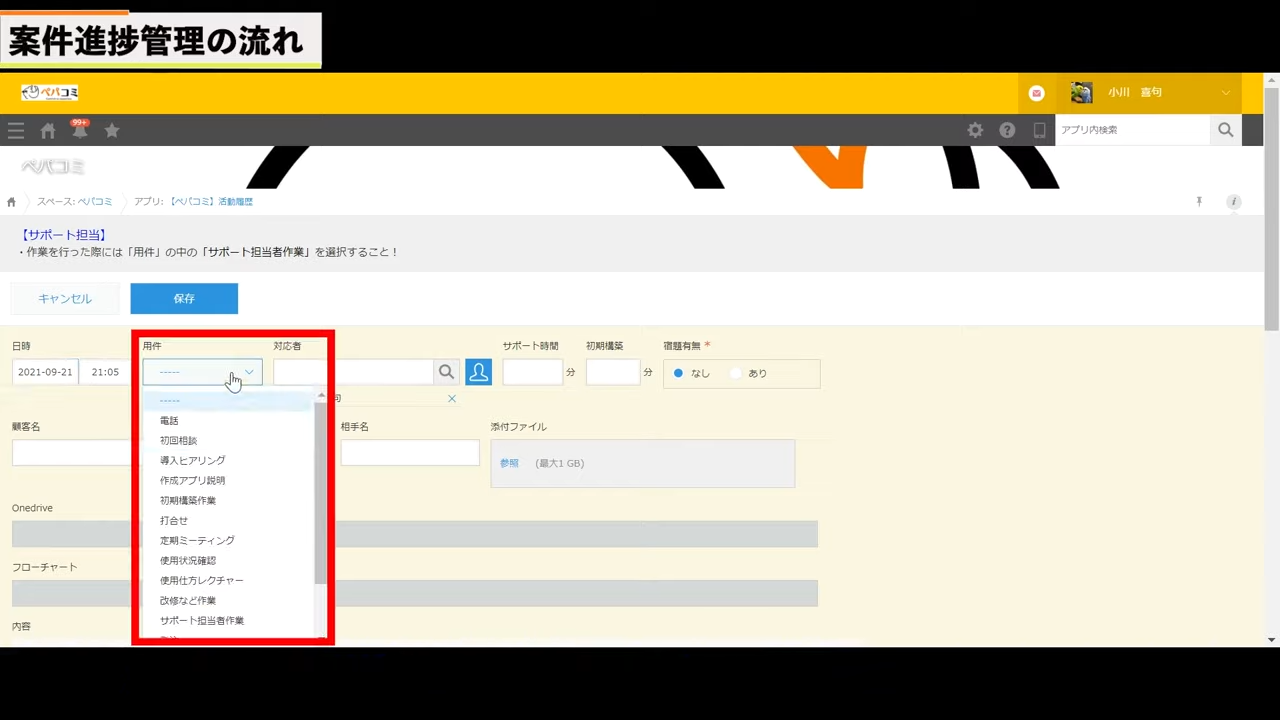Click 参照 link to attach file
This screenshot has height=720, width=1280.
(509, 463)
